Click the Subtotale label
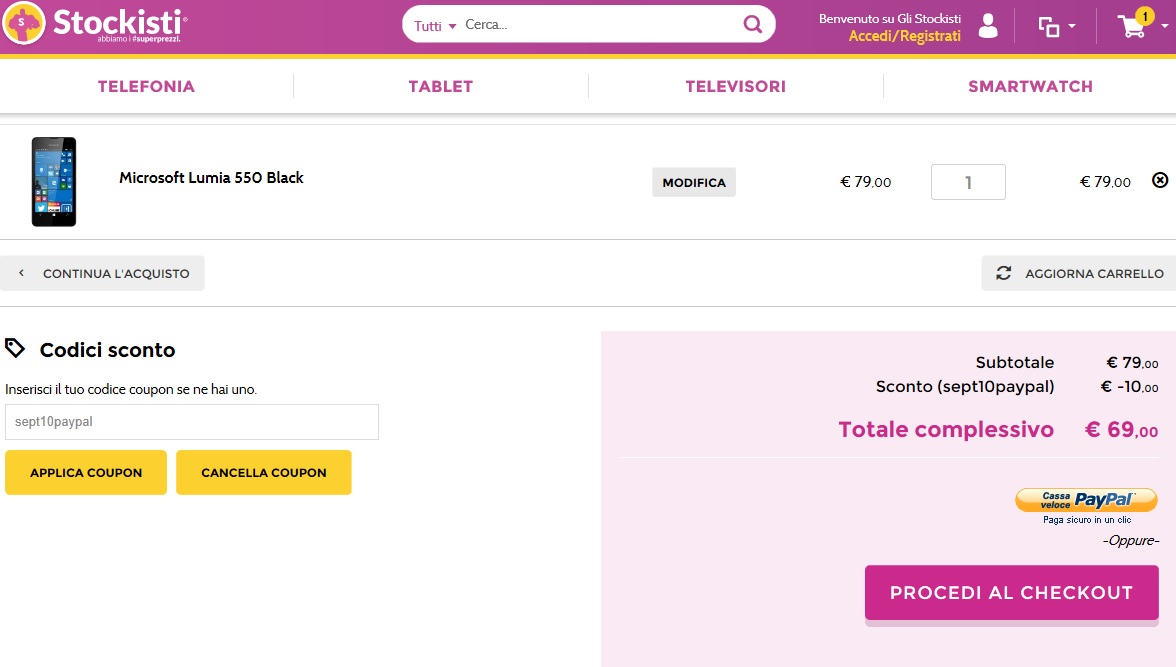 pos(1015,362)
